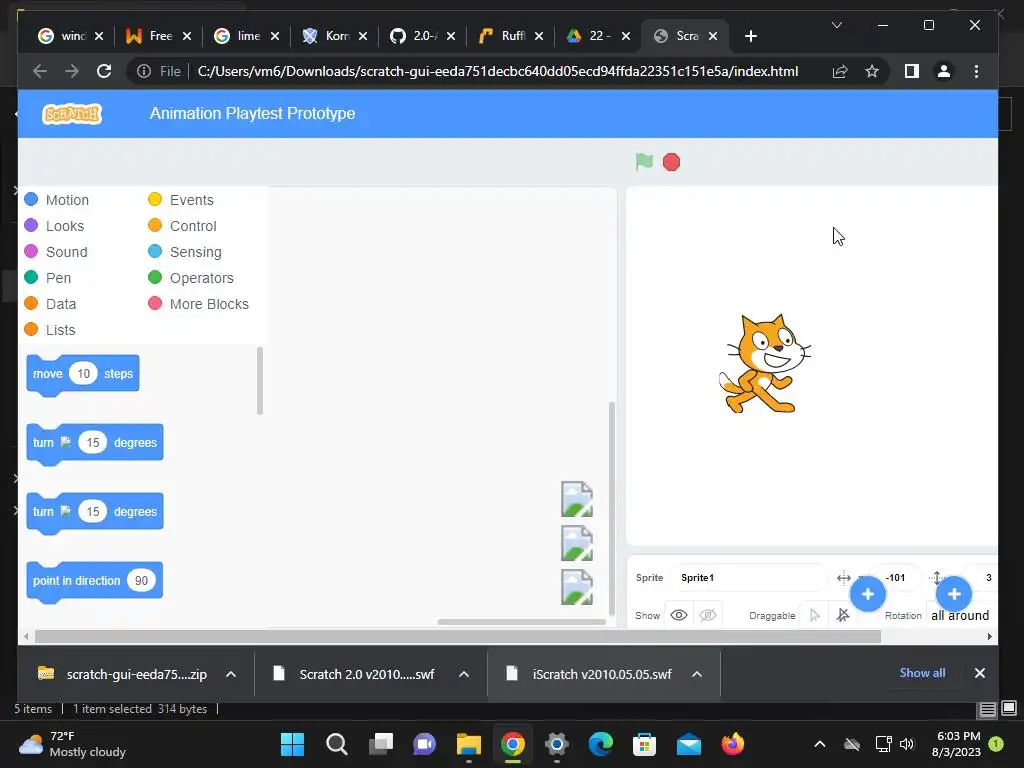Click the 90 value in point-in-direction block
1024x768 pixels.
(x=141, y=581)
